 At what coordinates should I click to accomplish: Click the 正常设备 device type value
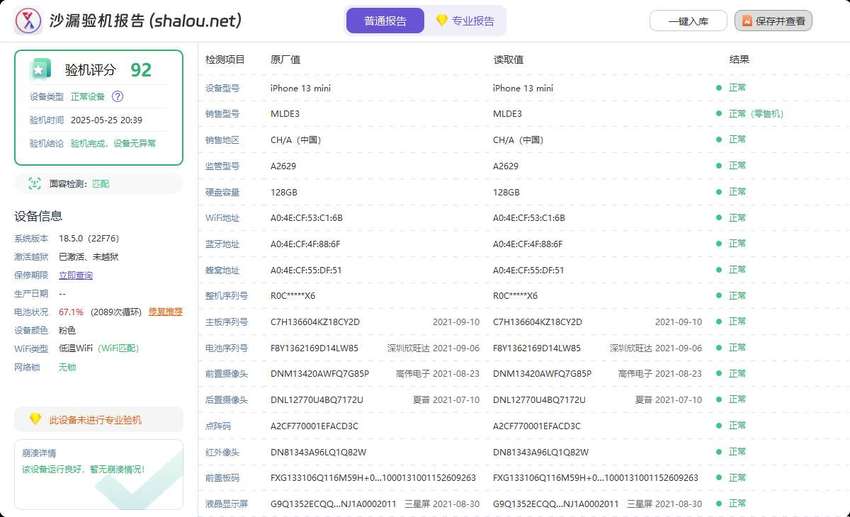tap(88, 96)
